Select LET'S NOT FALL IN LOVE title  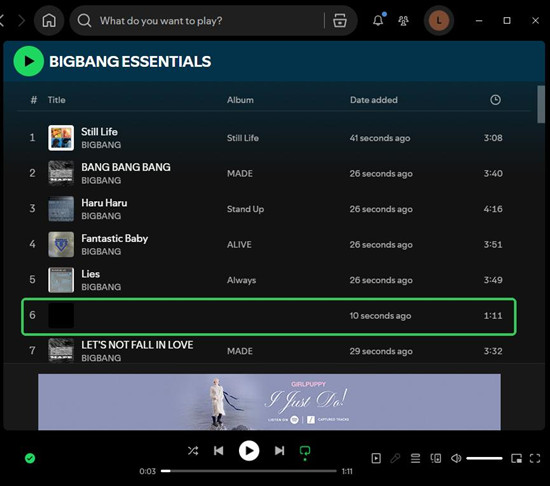(x=137, y=345)
